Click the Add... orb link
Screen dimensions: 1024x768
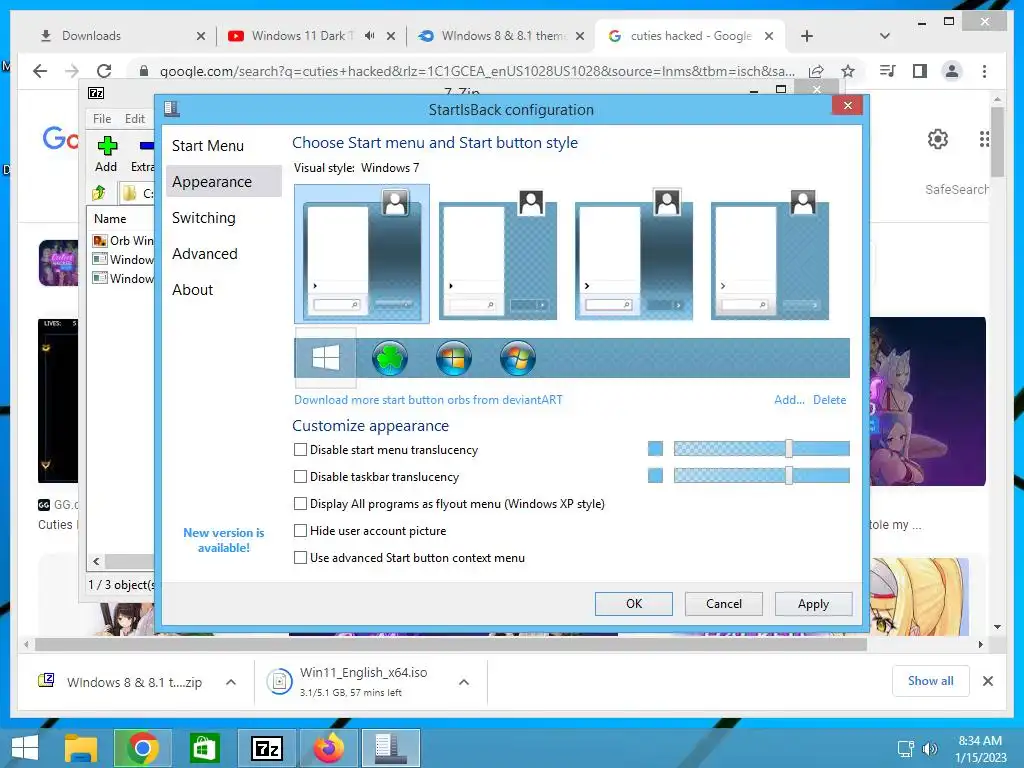(789, 400)
